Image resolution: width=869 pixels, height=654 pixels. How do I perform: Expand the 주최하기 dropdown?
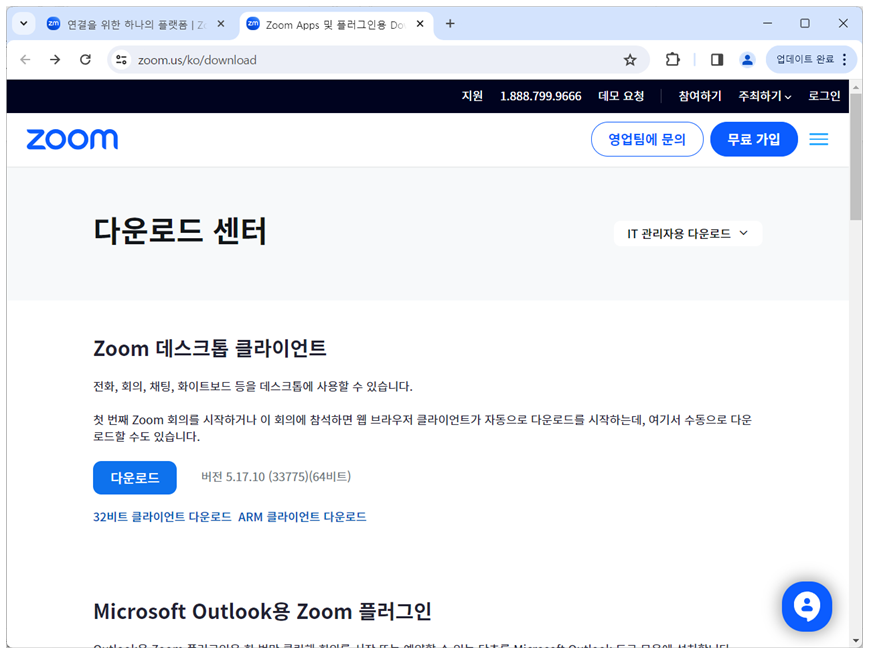pos(764,96)
